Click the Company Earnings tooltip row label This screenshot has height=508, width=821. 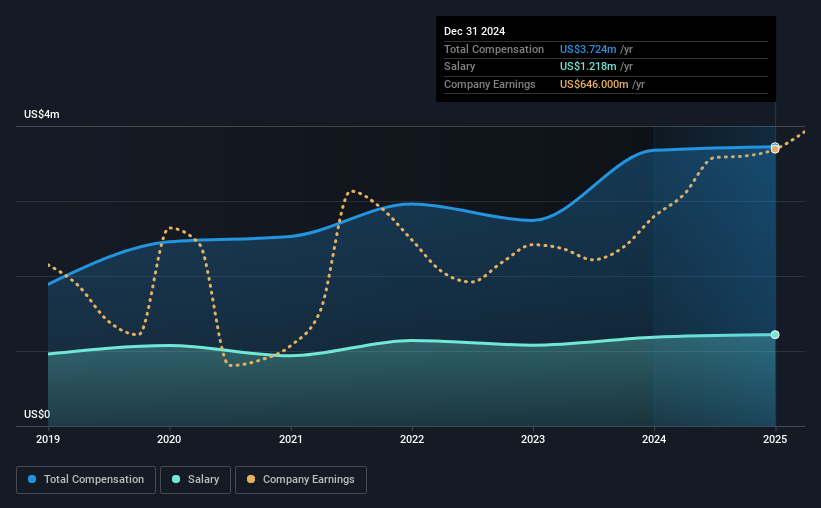click(490, 84)
